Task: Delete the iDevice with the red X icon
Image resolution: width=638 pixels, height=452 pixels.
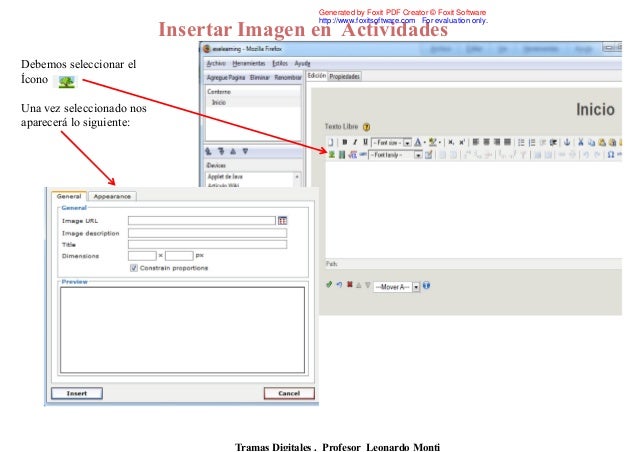Action: click(x=350, y=284)
